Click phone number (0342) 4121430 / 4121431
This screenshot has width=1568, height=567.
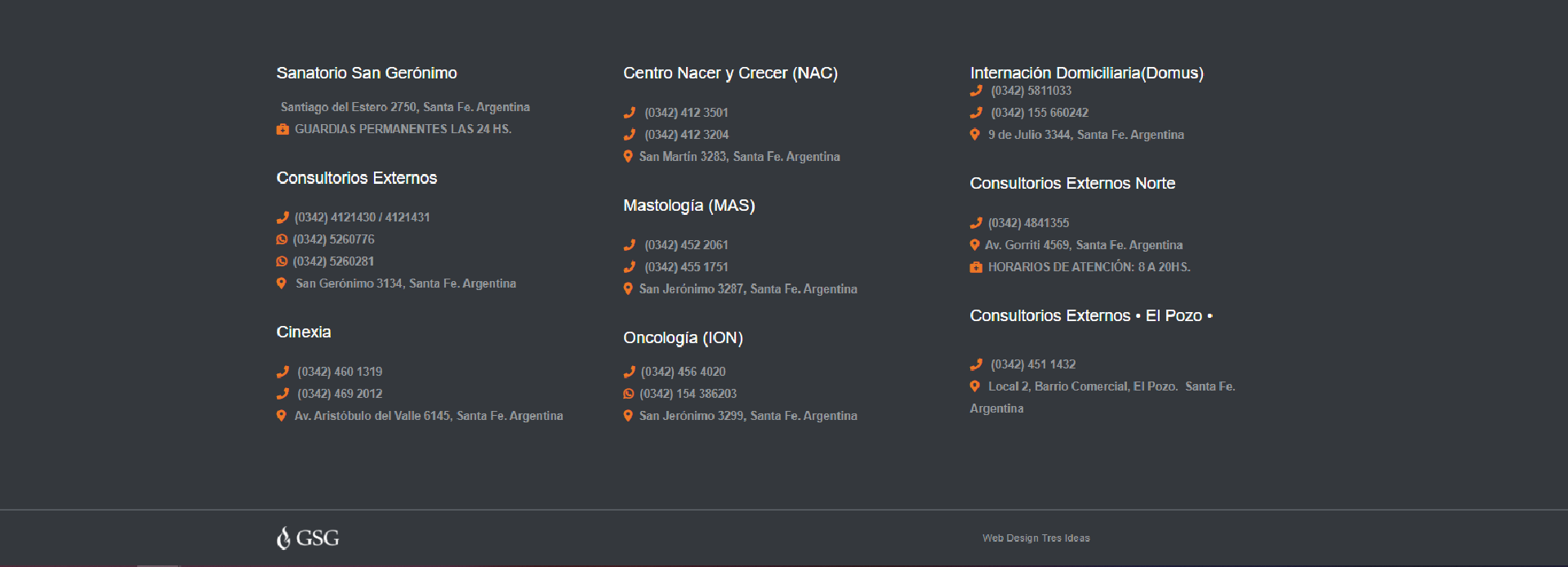363,217
